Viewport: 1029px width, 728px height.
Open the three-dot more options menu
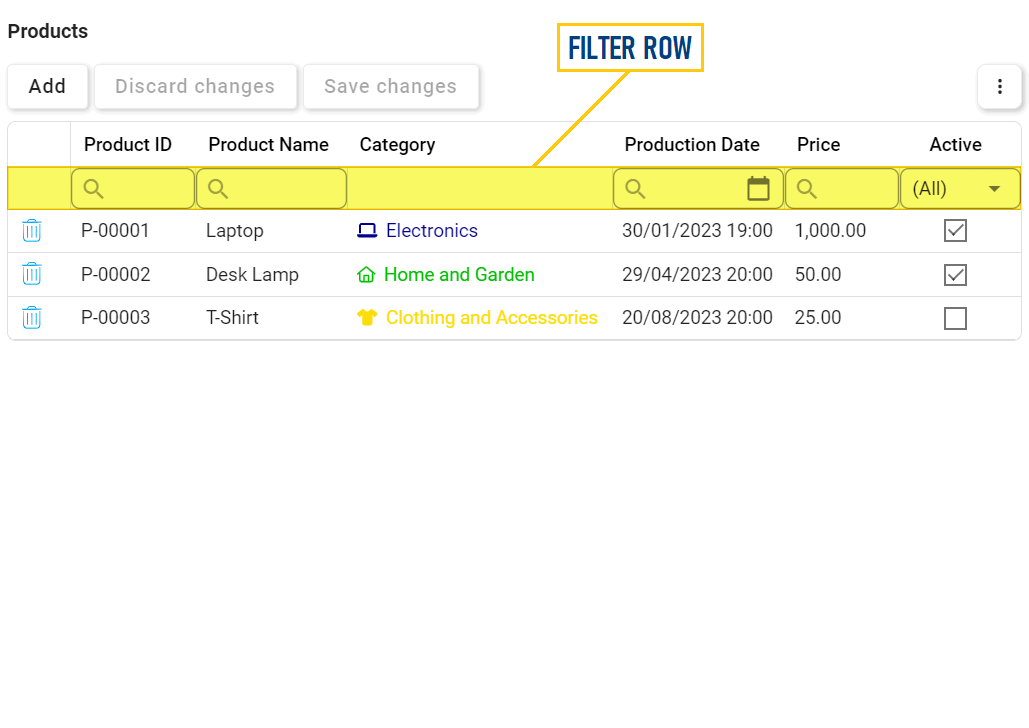coord(1000,87)
